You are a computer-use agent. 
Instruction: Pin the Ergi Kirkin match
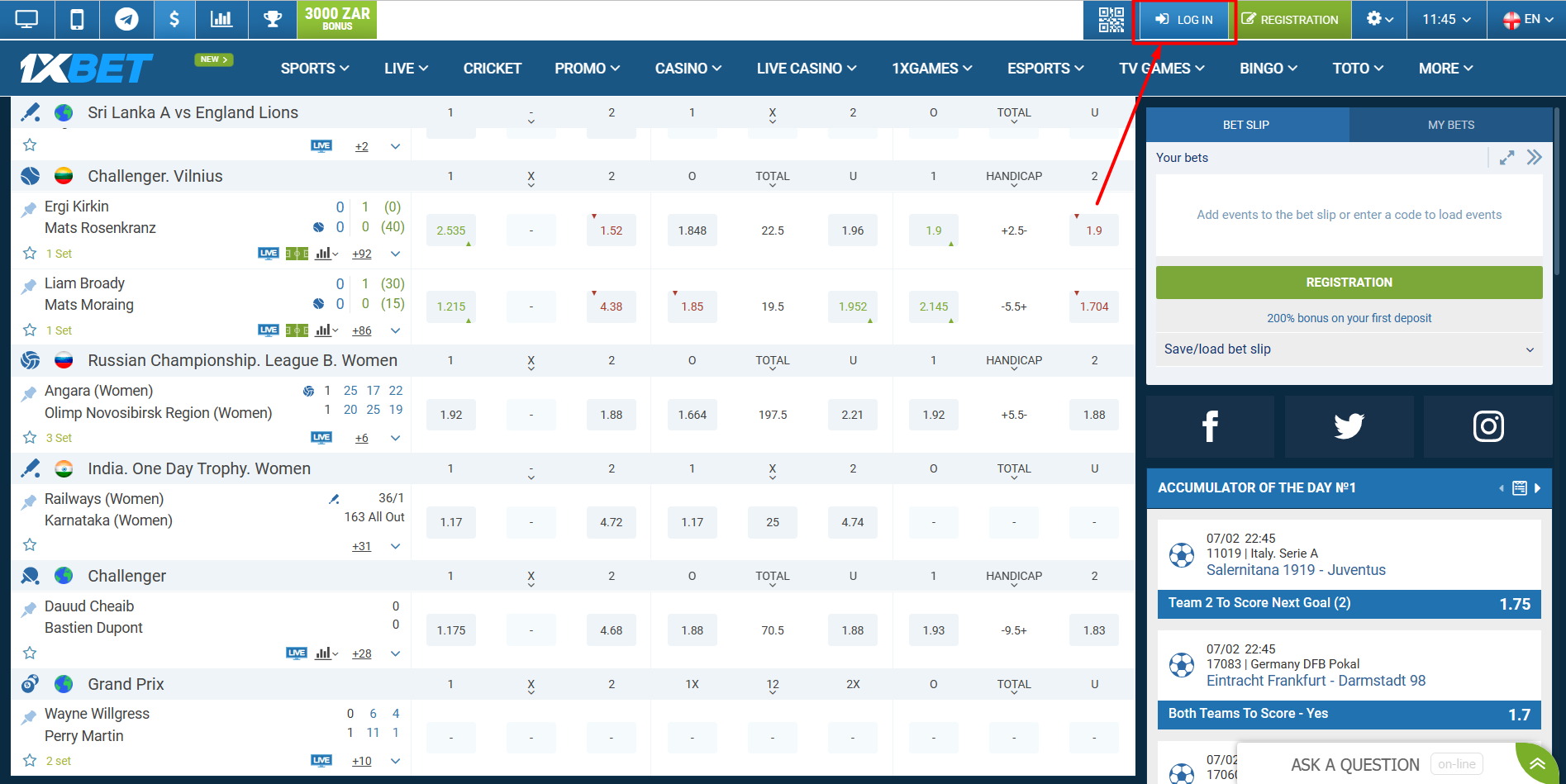pyautogui.click(x=29, y=209)
